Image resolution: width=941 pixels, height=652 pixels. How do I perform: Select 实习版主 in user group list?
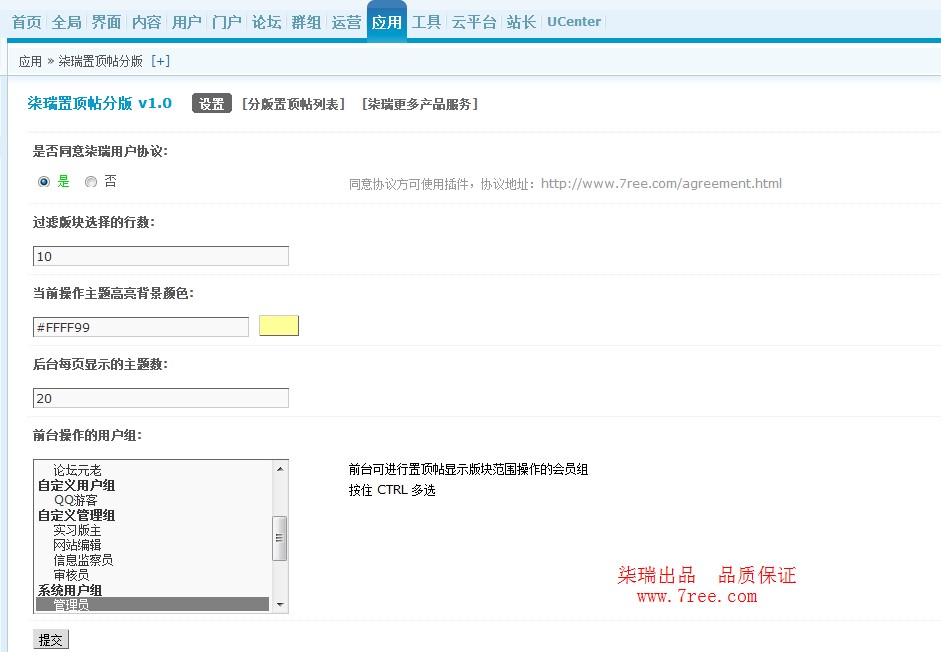pyautogui.click(x=77, y=530)
